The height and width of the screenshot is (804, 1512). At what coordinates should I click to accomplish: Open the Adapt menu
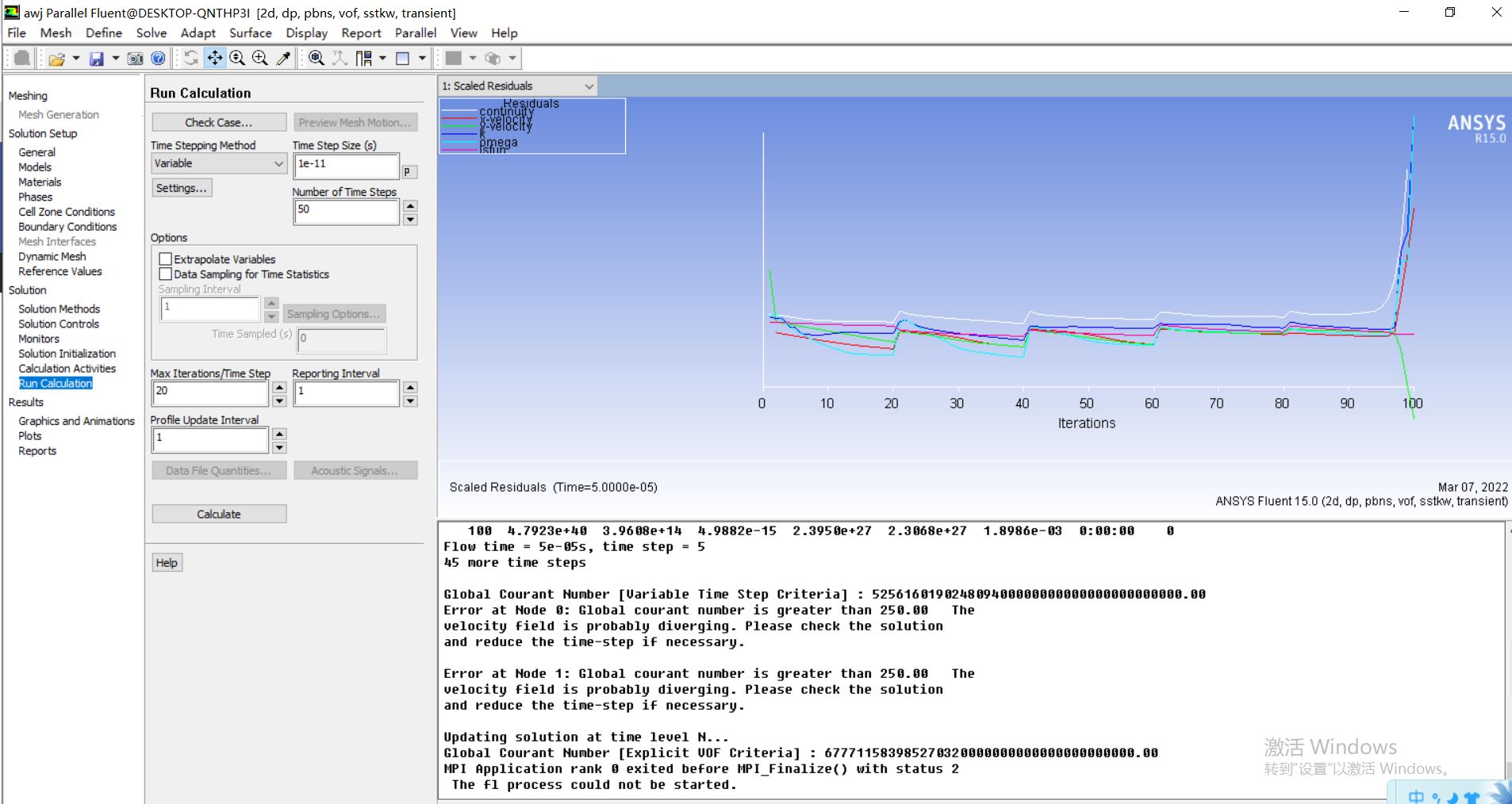click(x=198, y=33)
